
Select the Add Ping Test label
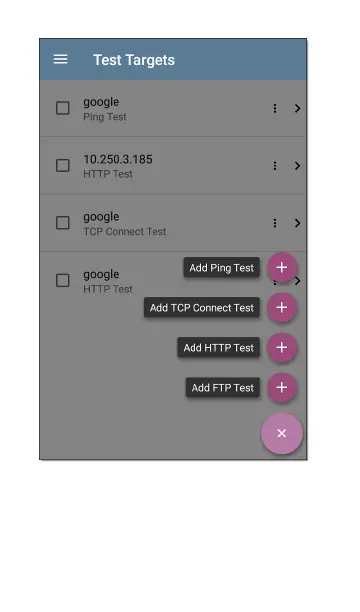point(221,268)
